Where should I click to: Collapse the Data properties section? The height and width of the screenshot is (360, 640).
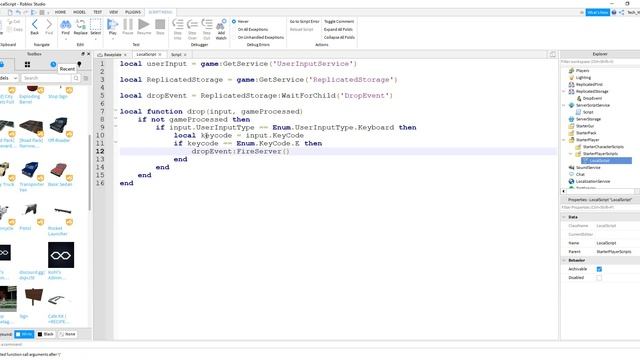pyautogui.click(x=564, y=217)
